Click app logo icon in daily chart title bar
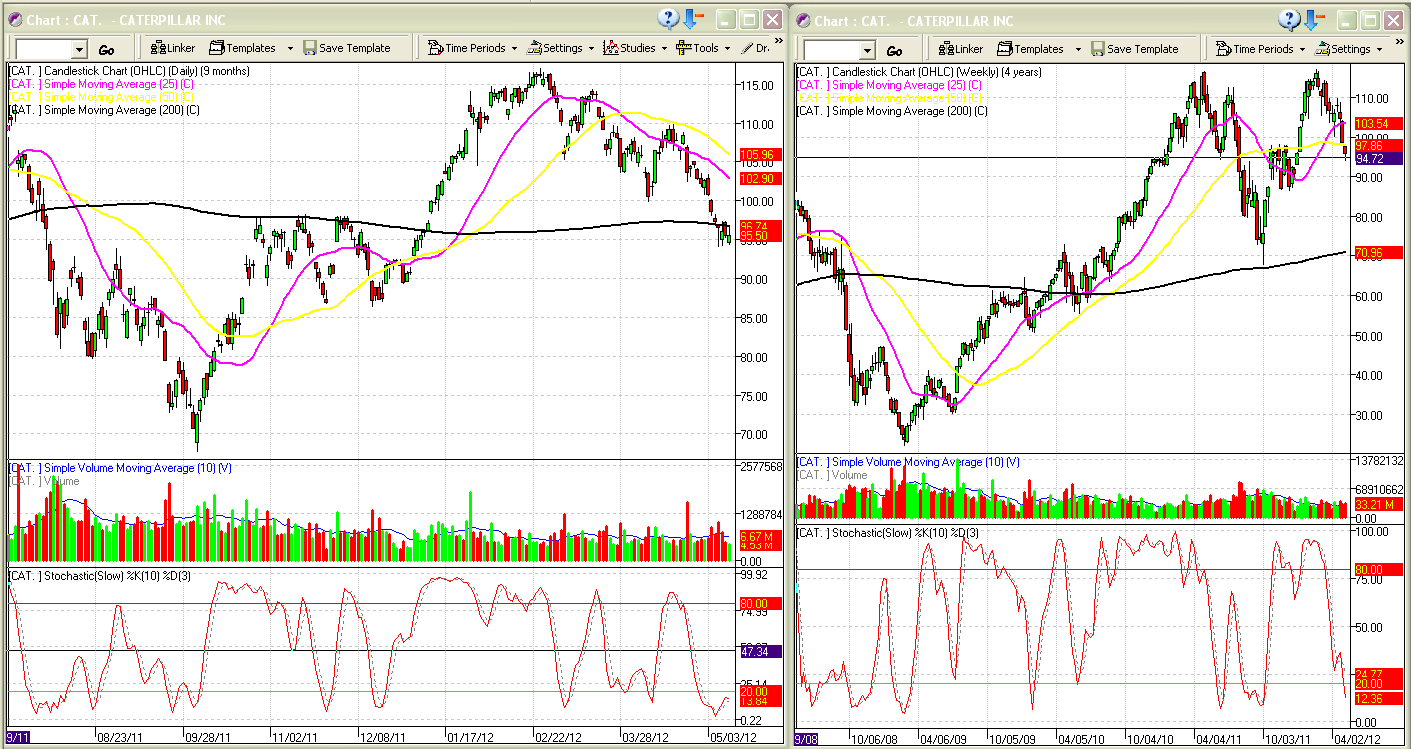1411x749 pixels. [15, 20]
